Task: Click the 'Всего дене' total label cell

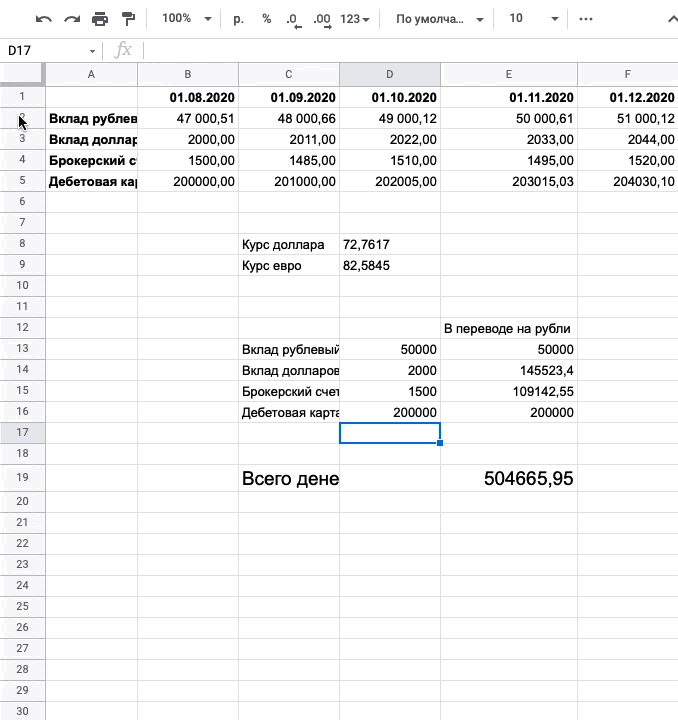Action: (289, 478)
